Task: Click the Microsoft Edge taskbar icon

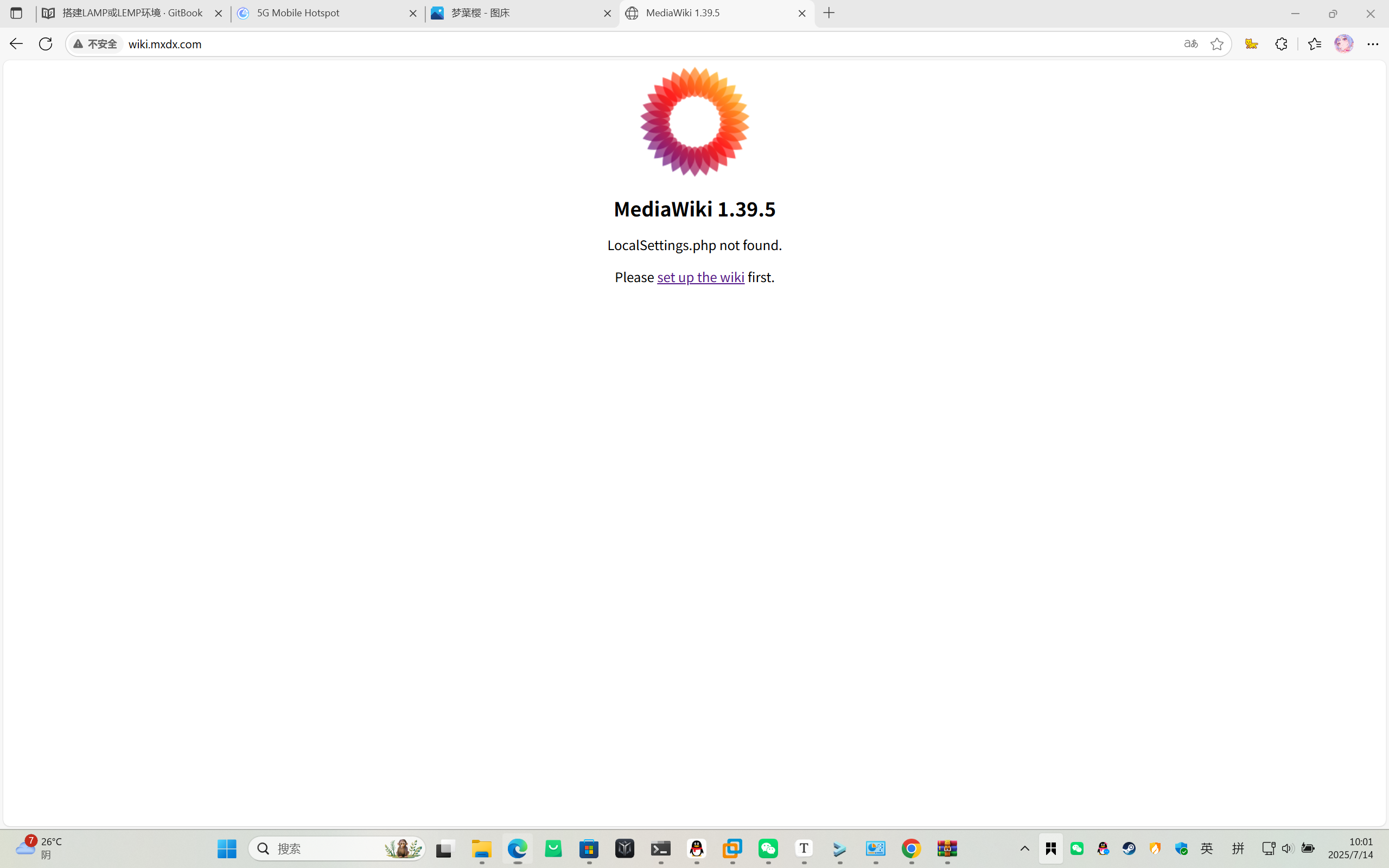Action: pyautogui.click(x=517, y=848)
